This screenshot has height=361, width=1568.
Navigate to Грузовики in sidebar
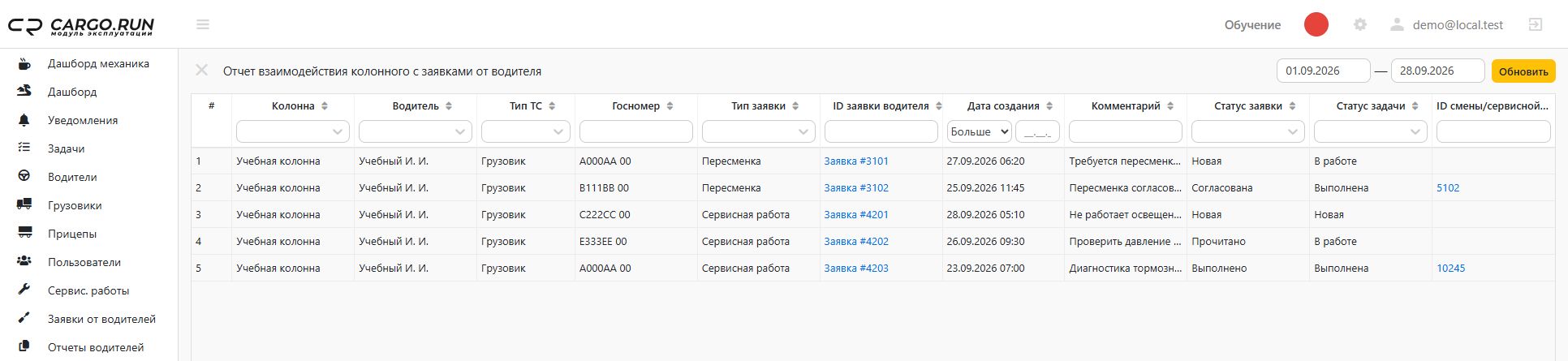tap(75, 205)
